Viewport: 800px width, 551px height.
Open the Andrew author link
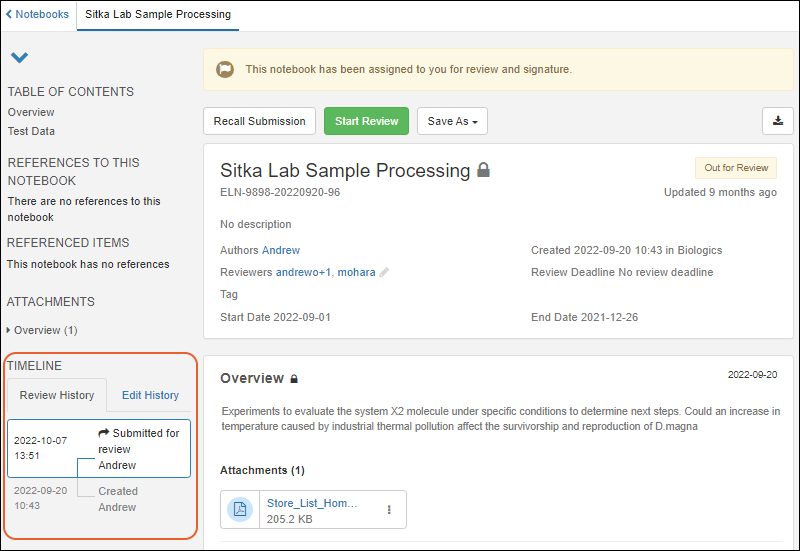281,250
